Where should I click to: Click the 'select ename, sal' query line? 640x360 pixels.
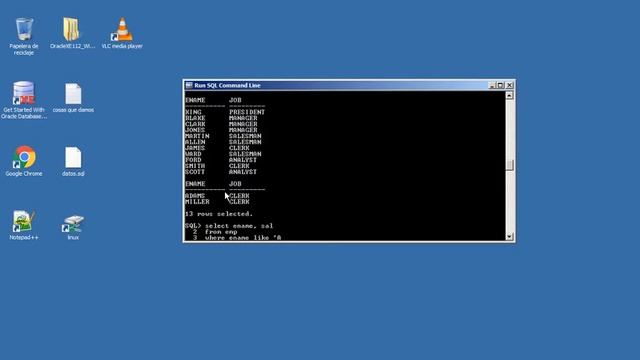[x=239, y=226]
